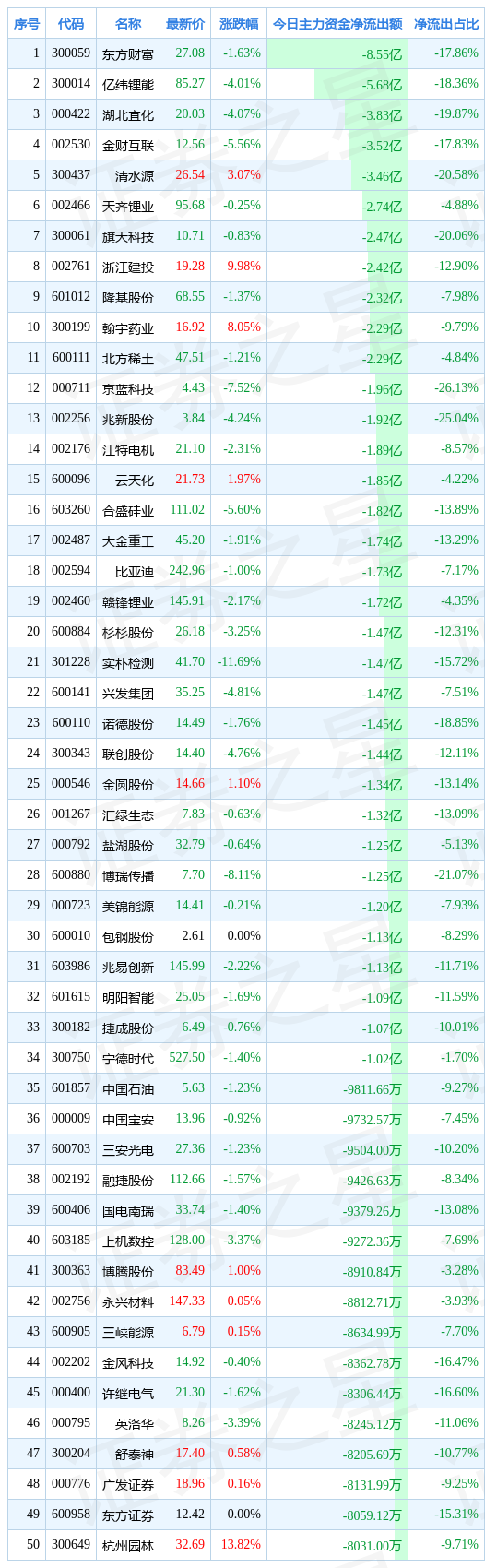Viewport: 485px width, 1568px height.
Task: Click the price 147.33 for 永兴材料
Action: [187, 1301]
